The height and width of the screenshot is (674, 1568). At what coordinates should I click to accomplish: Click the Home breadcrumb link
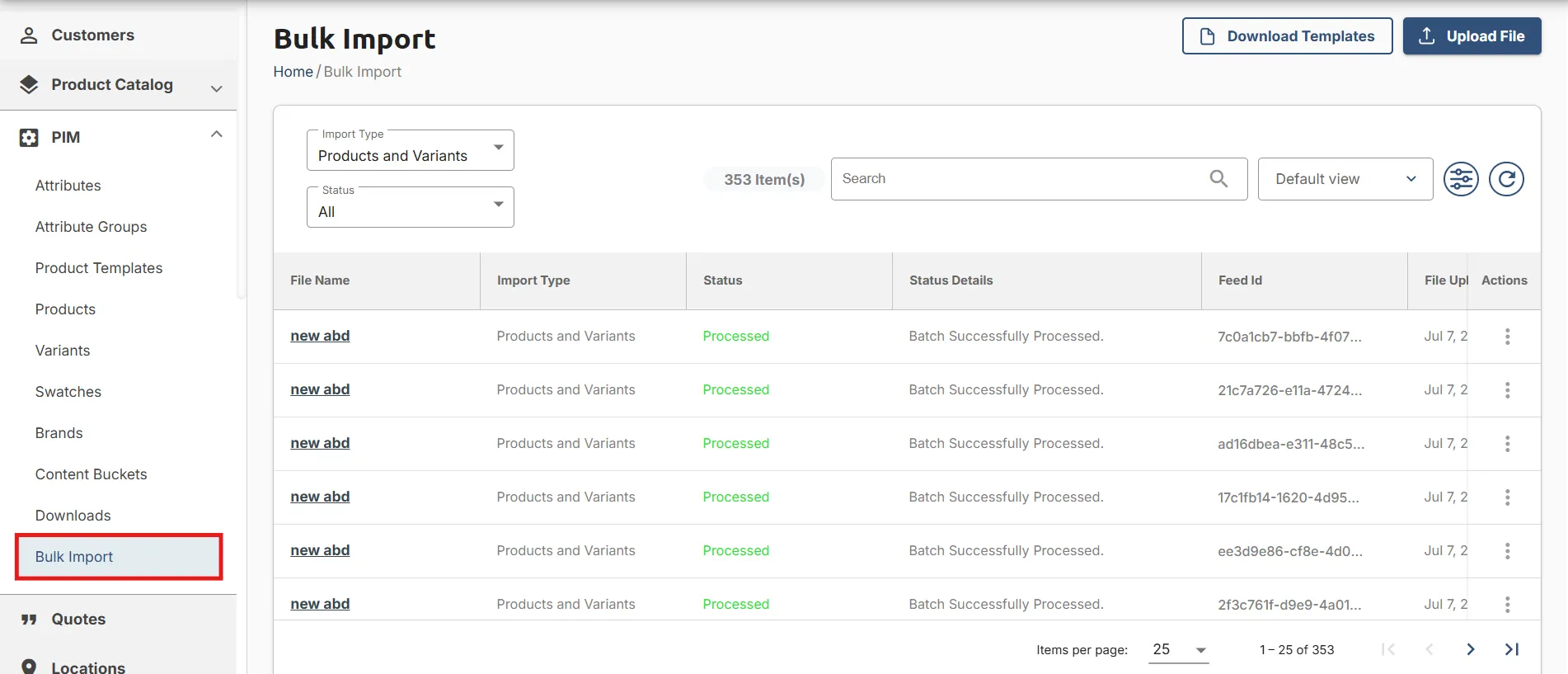293,72
